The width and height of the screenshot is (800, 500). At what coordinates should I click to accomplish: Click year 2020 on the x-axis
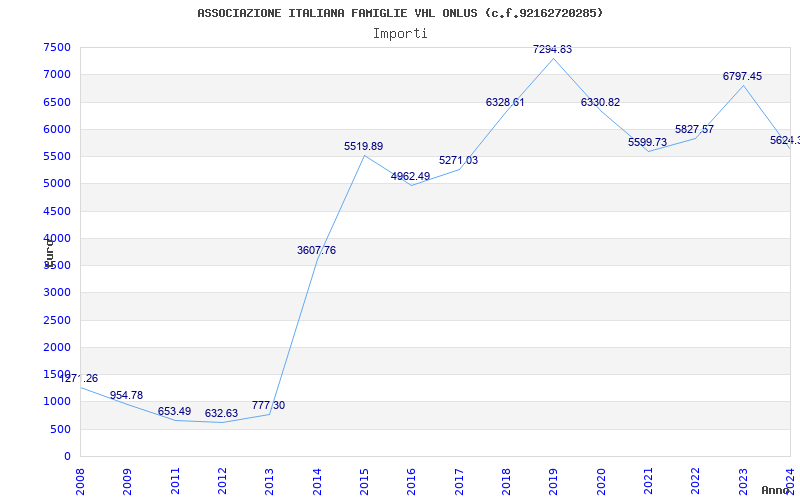[x=601, y=482]
